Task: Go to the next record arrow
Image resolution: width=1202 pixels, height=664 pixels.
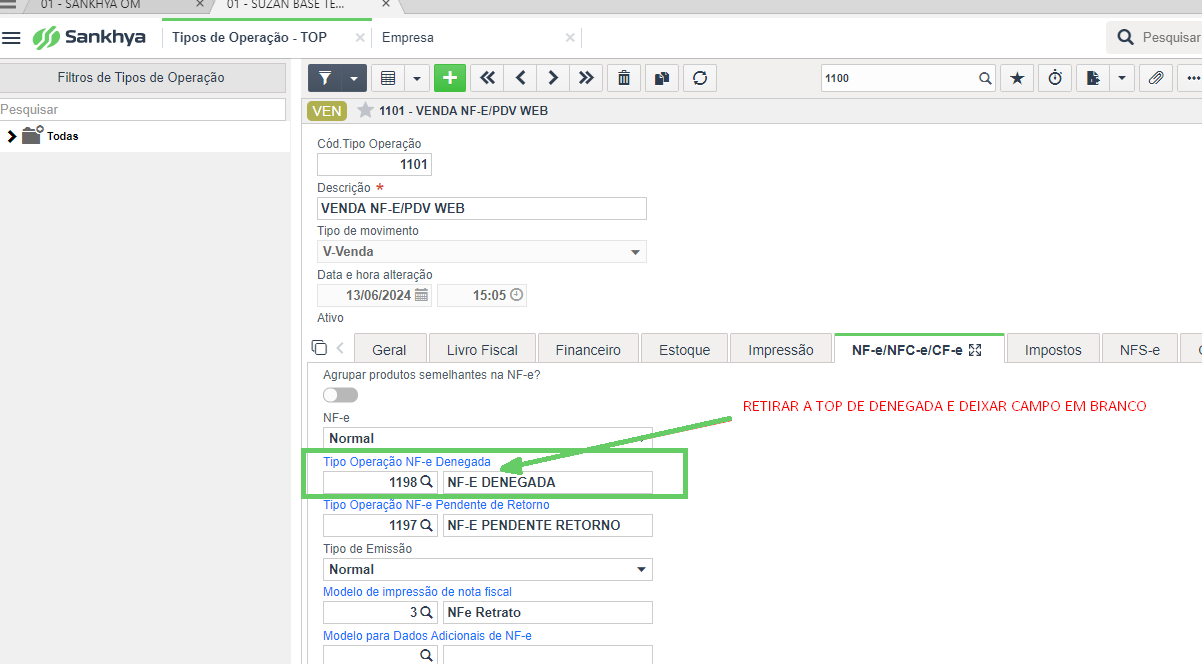Action: point(553,78)
